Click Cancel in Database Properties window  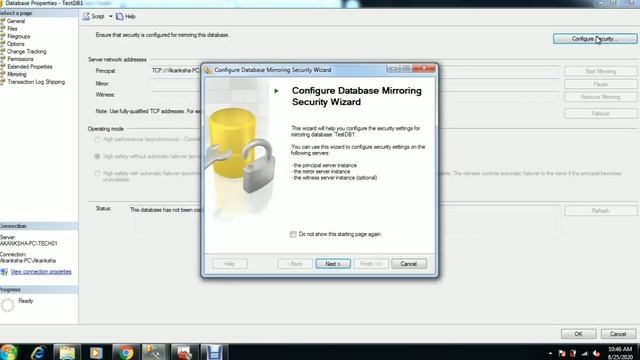point(618,334)
